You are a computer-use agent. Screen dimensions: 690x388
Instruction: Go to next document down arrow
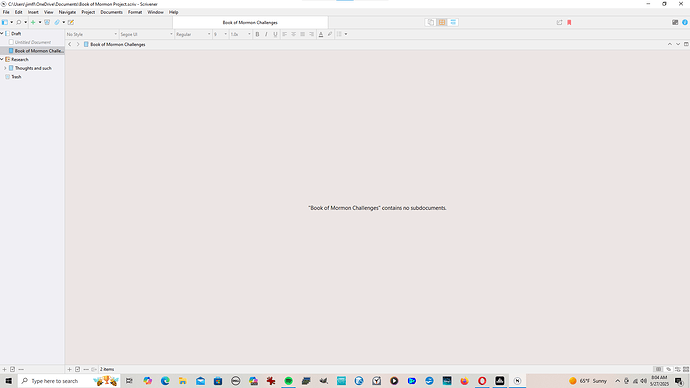click(x=678, y=44)
